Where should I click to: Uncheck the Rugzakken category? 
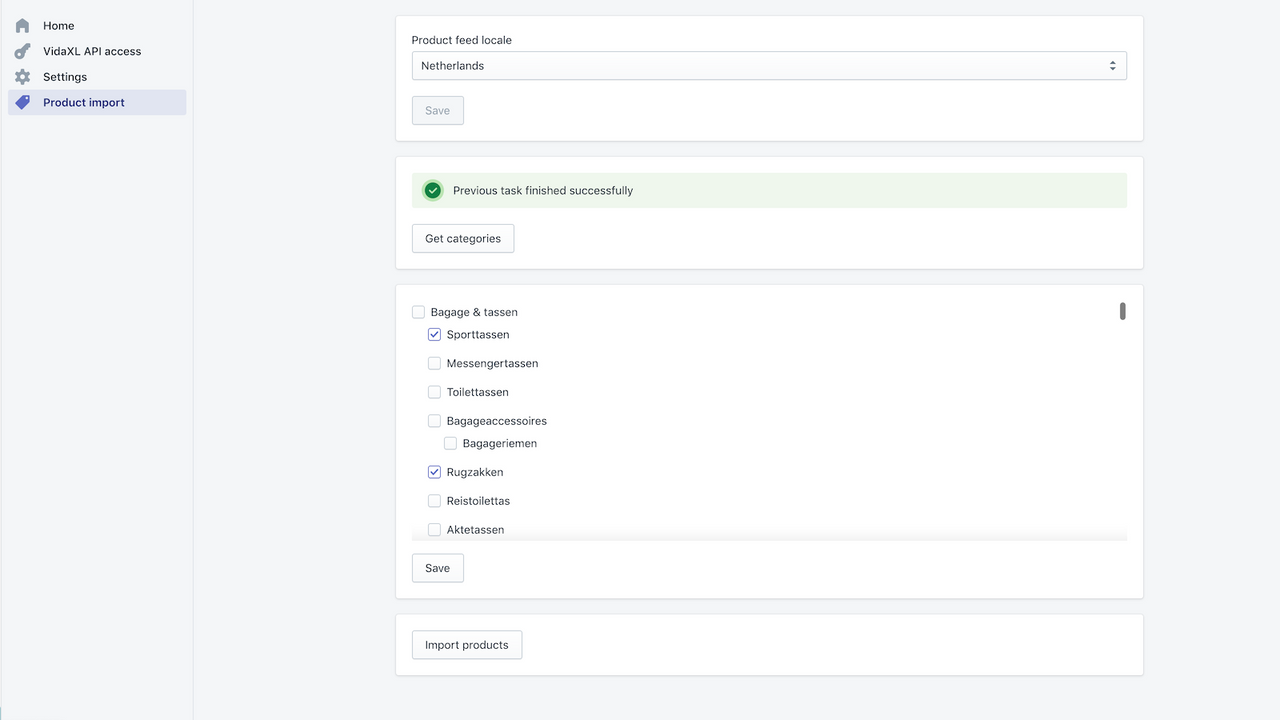[x=434, y=471]
